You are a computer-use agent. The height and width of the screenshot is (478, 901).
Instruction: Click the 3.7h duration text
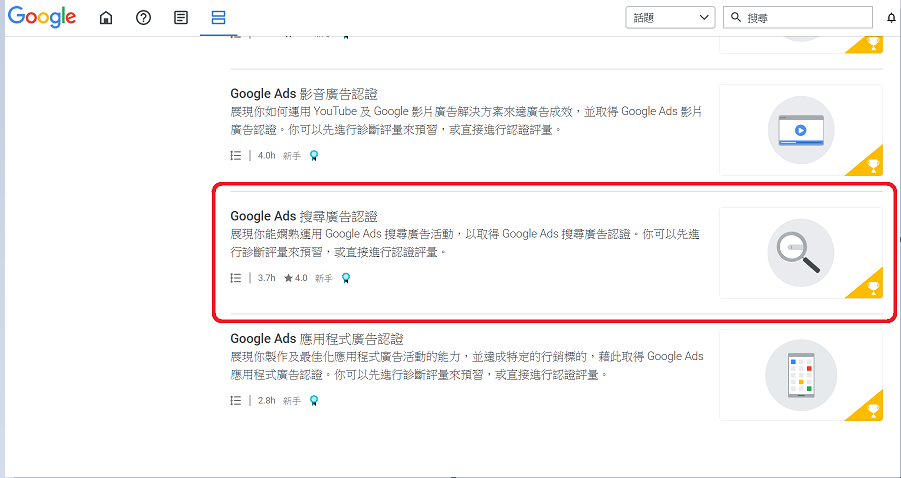point(267,278)
